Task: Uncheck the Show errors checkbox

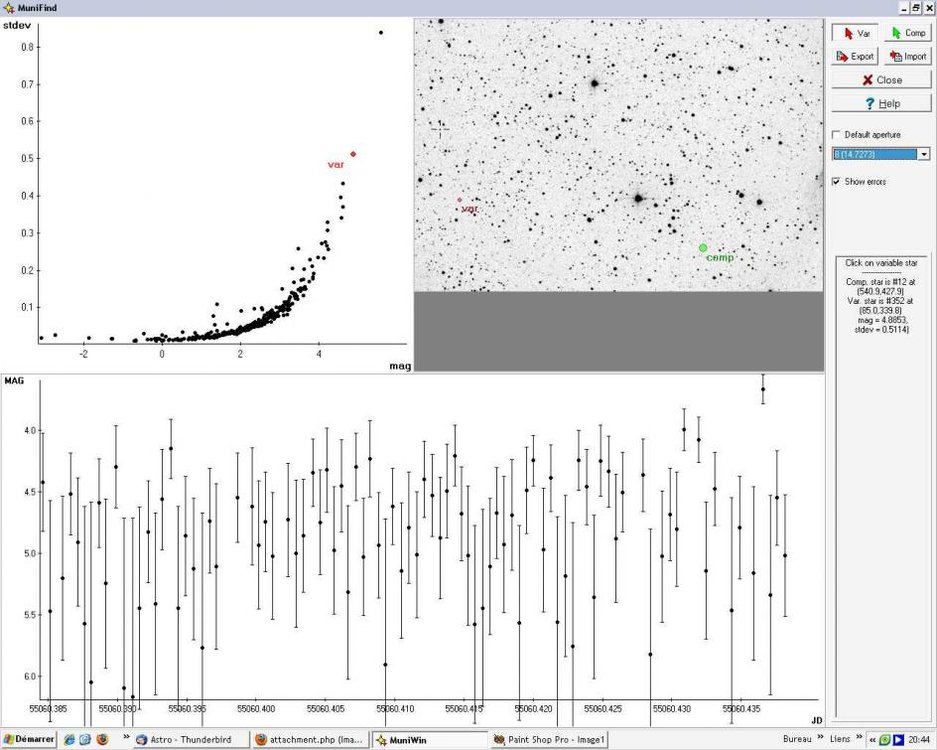Action: click(837, 181)
